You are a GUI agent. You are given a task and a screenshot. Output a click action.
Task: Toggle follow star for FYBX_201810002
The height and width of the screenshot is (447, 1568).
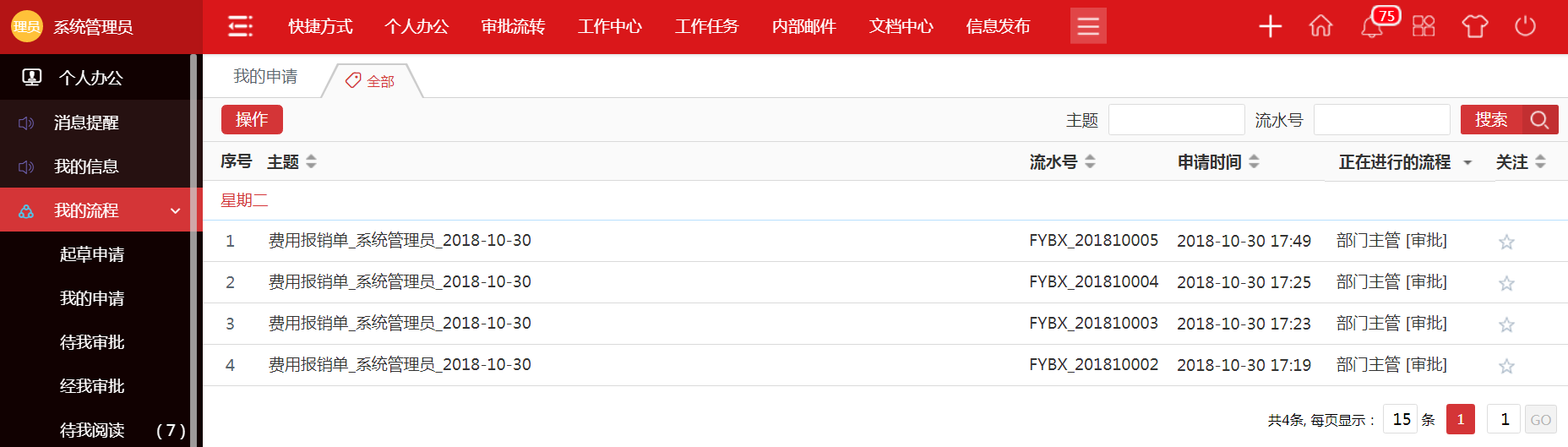[x=1505, y=367]
